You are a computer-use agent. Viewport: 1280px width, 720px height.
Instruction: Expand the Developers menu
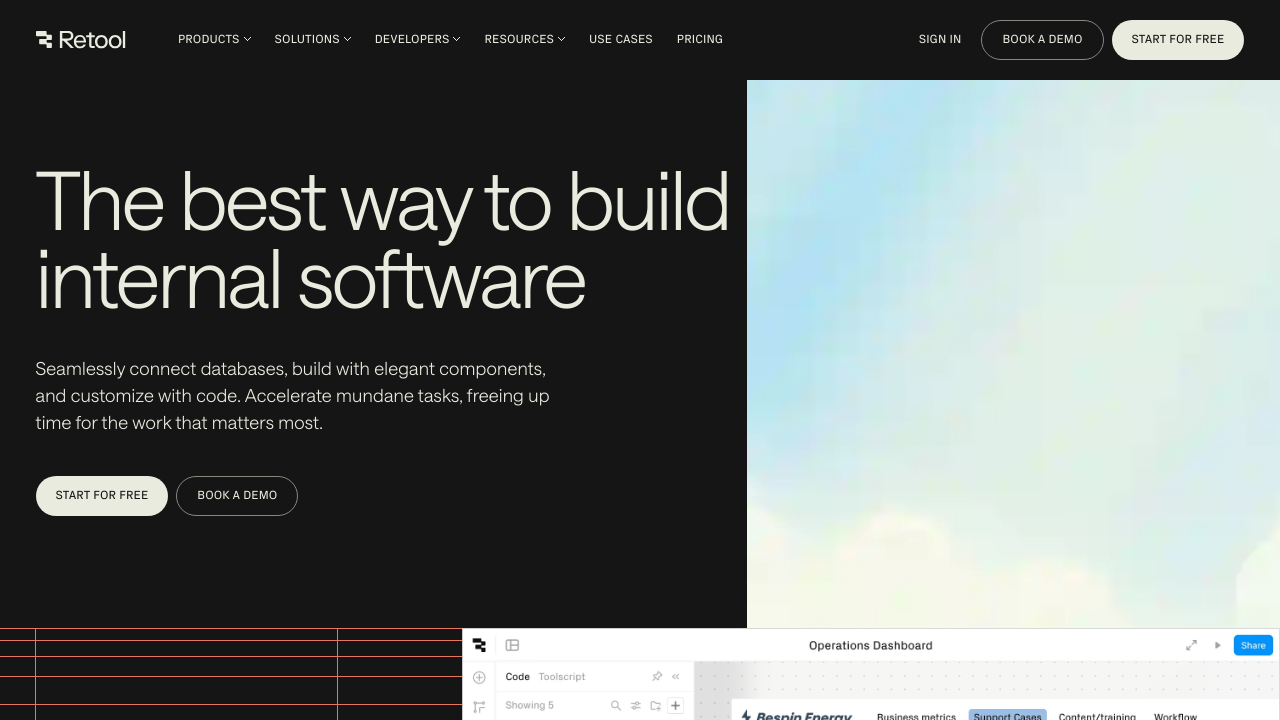pyautogui.click(x=417, y=40)
